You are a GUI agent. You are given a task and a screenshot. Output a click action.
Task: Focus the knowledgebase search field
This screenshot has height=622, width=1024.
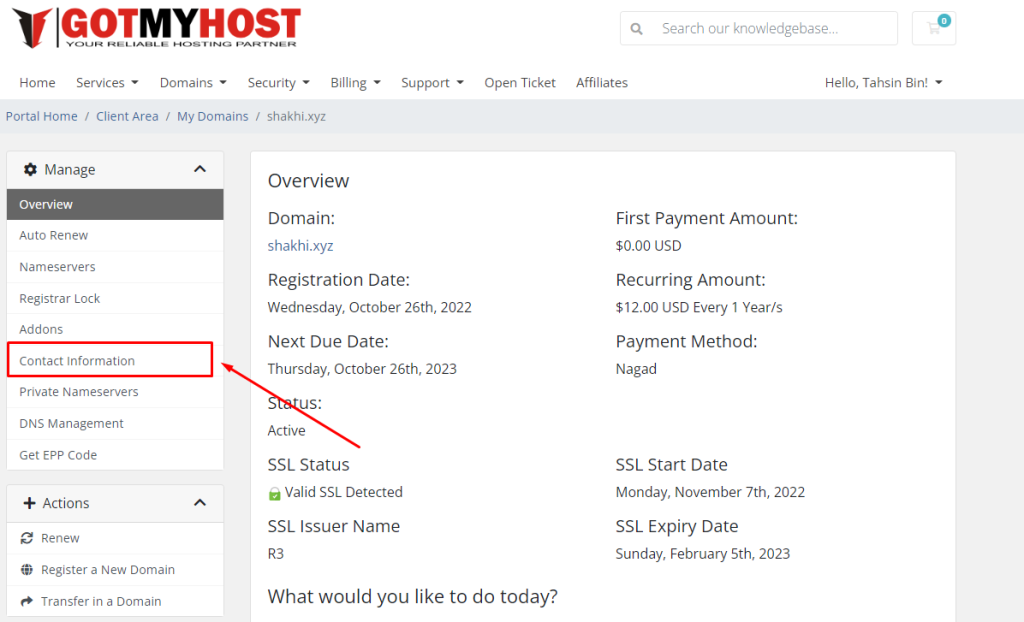pos(770,29)
